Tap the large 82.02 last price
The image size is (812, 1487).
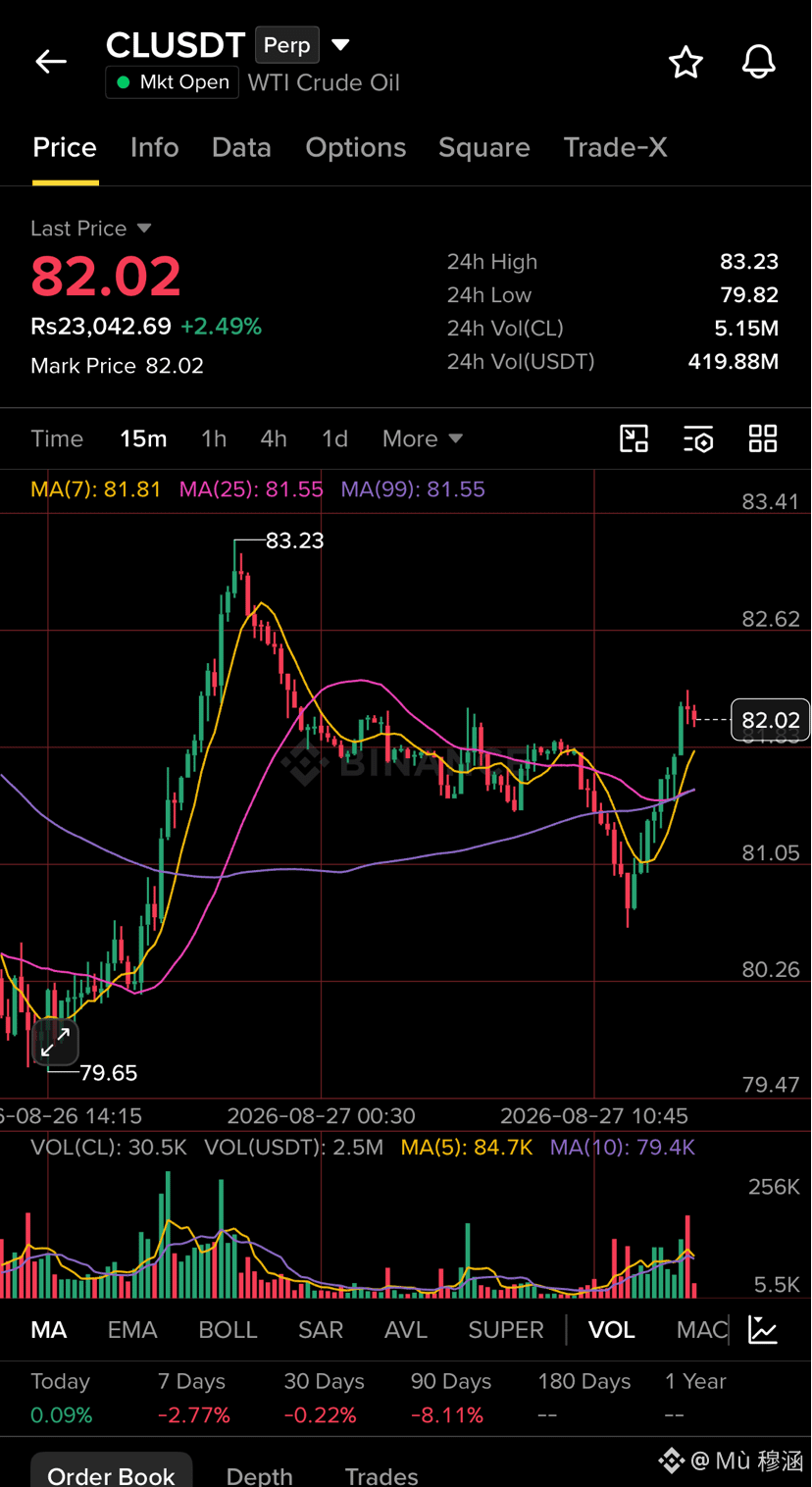[x=106, y=276]
